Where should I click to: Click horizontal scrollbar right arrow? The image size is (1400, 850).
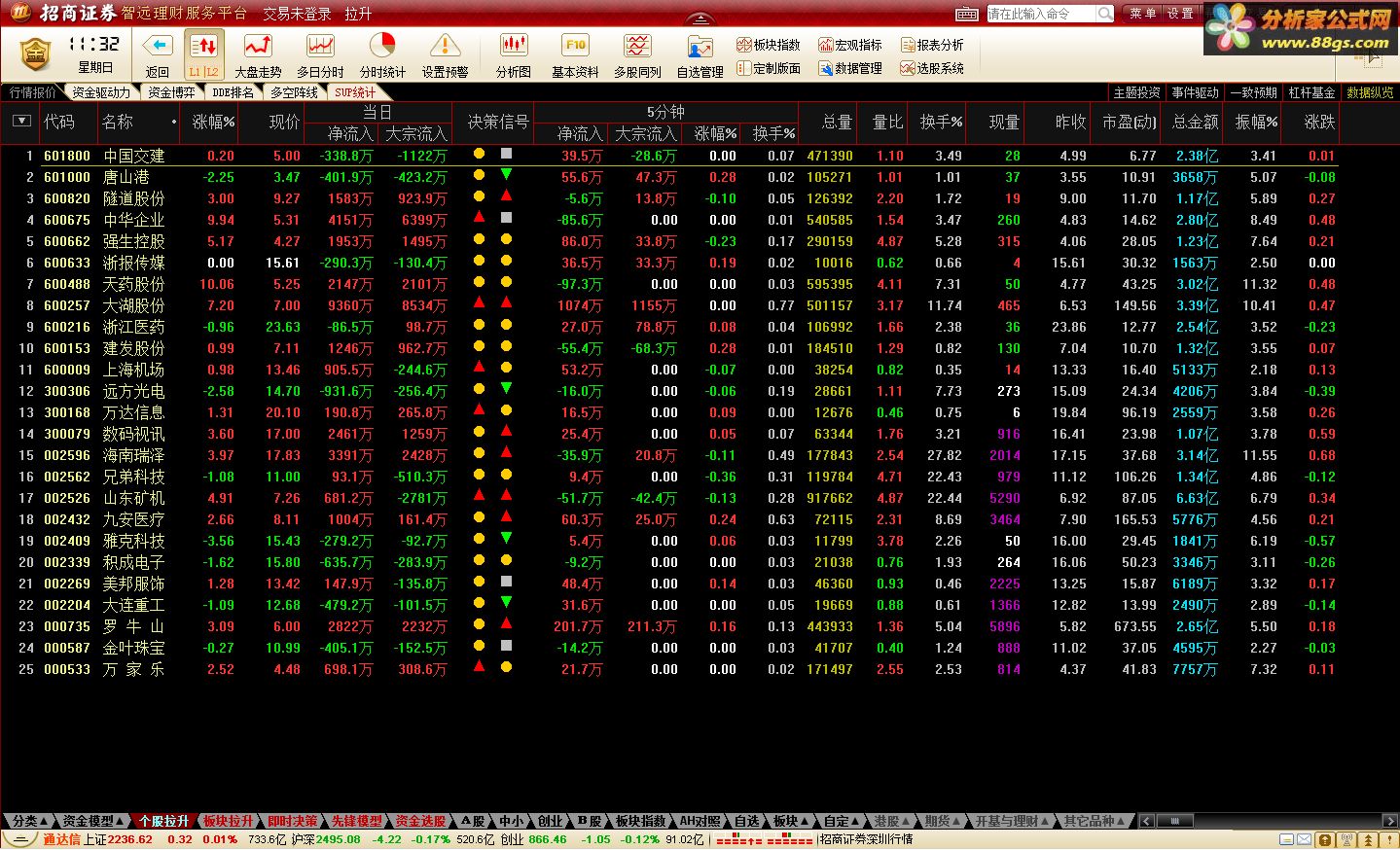click(x=1391, y=821)
